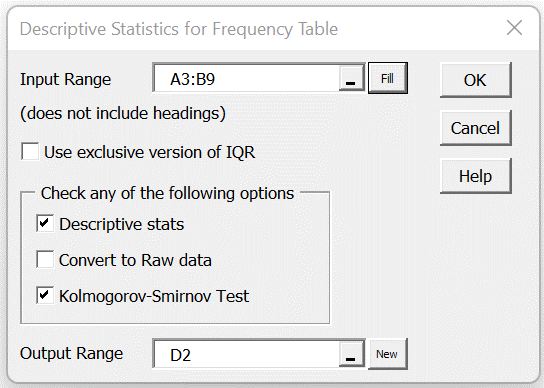Click the Output Range label

(71, 353)
